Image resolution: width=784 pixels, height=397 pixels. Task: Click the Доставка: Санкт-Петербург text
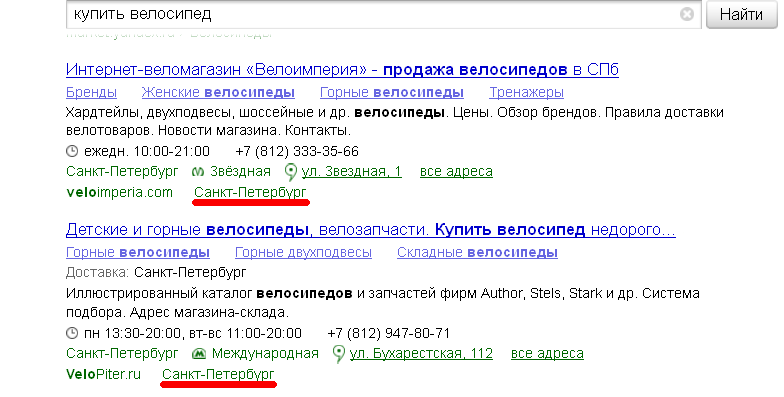click(x=156, y=273)
